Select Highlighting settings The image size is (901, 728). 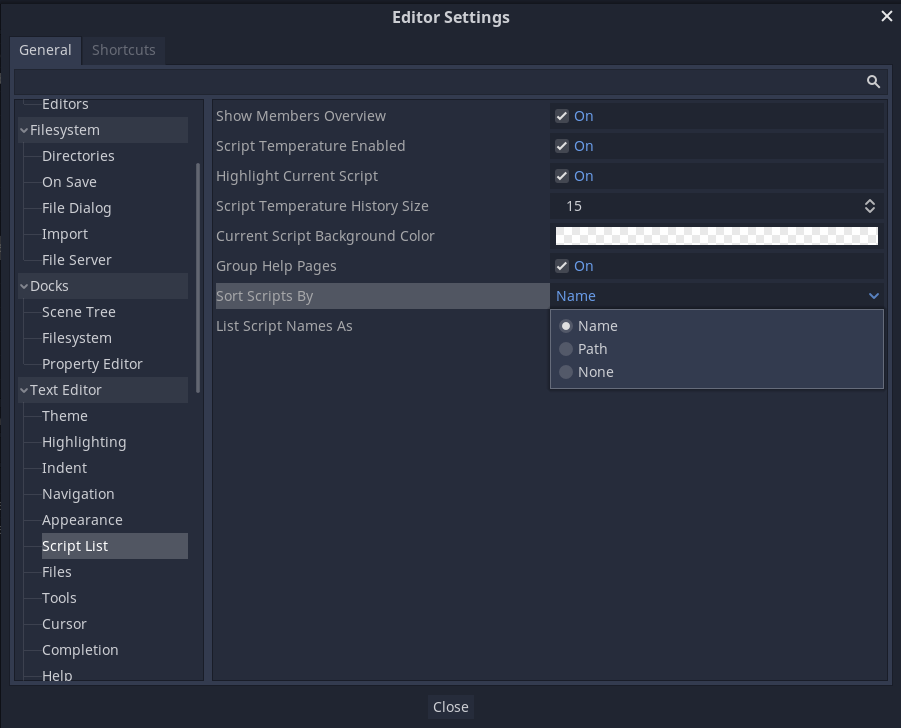coord(84,442)
